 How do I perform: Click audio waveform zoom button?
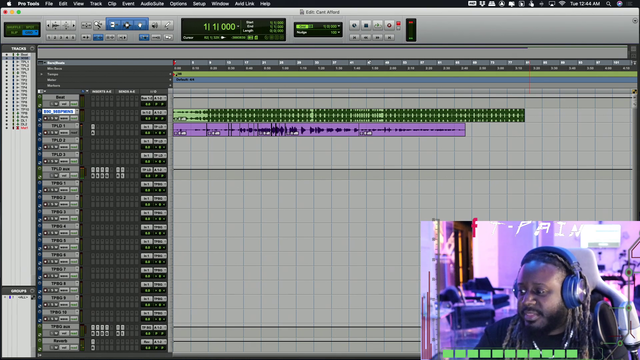point(55,25)
